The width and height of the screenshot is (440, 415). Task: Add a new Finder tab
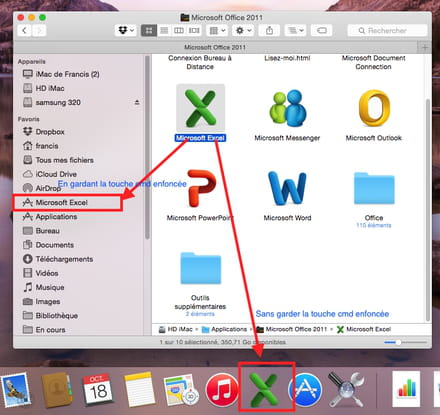(x=425, y=48)
